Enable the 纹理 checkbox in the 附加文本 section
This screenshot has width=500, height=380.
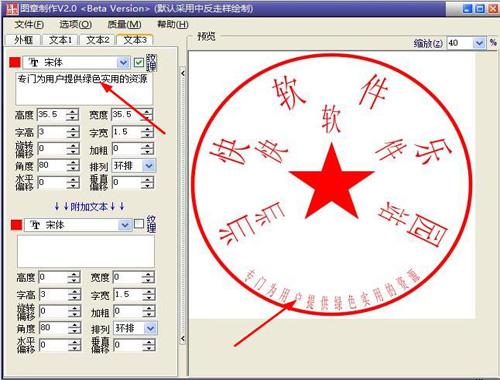click(139, 224)
